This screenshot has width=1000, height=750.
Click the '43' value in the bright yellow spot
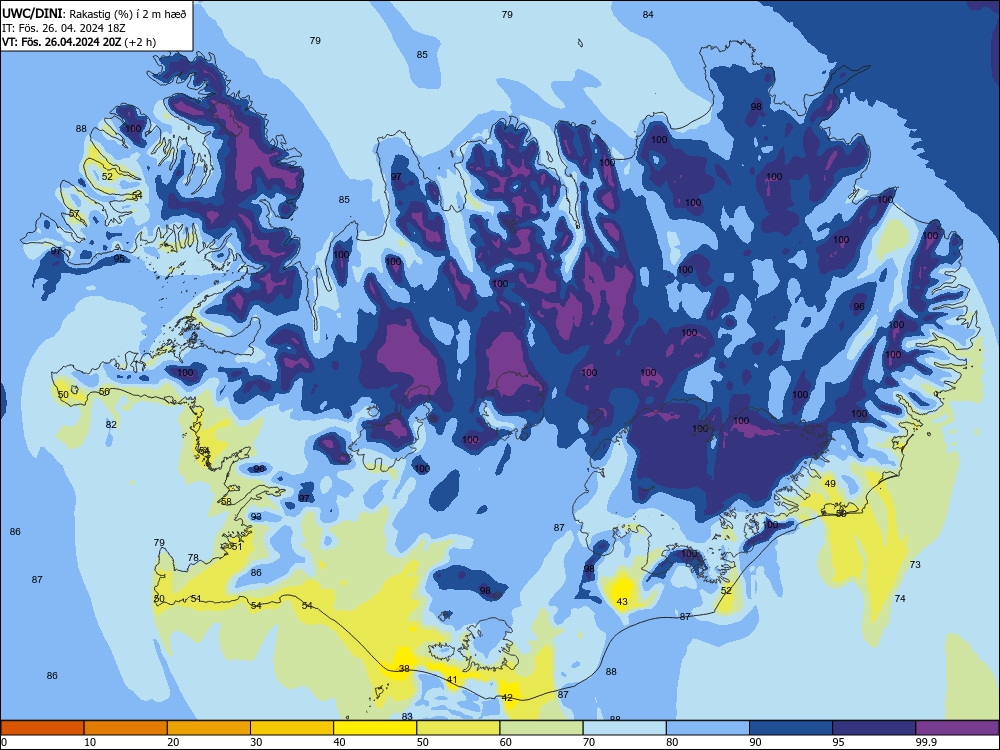(622, 601)
